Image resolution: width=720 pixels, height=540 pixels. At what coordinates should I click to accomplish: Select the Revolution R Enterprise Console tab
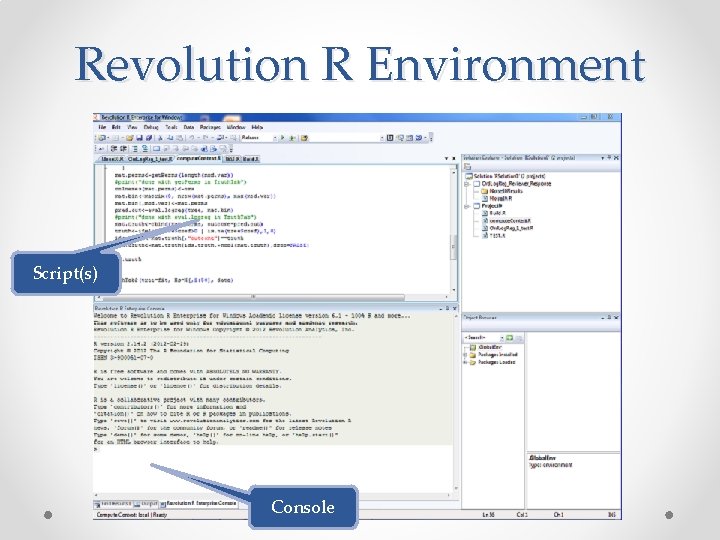201,504
